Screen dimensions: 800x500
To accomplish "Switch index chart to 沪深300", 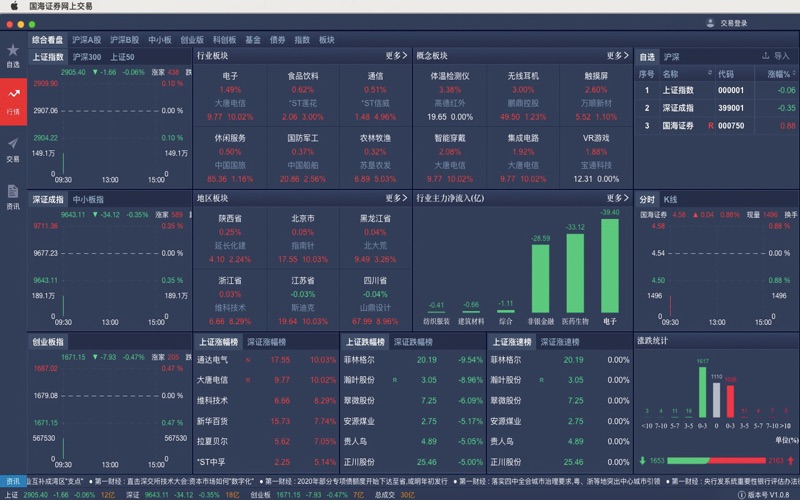I will pos(87,57).
